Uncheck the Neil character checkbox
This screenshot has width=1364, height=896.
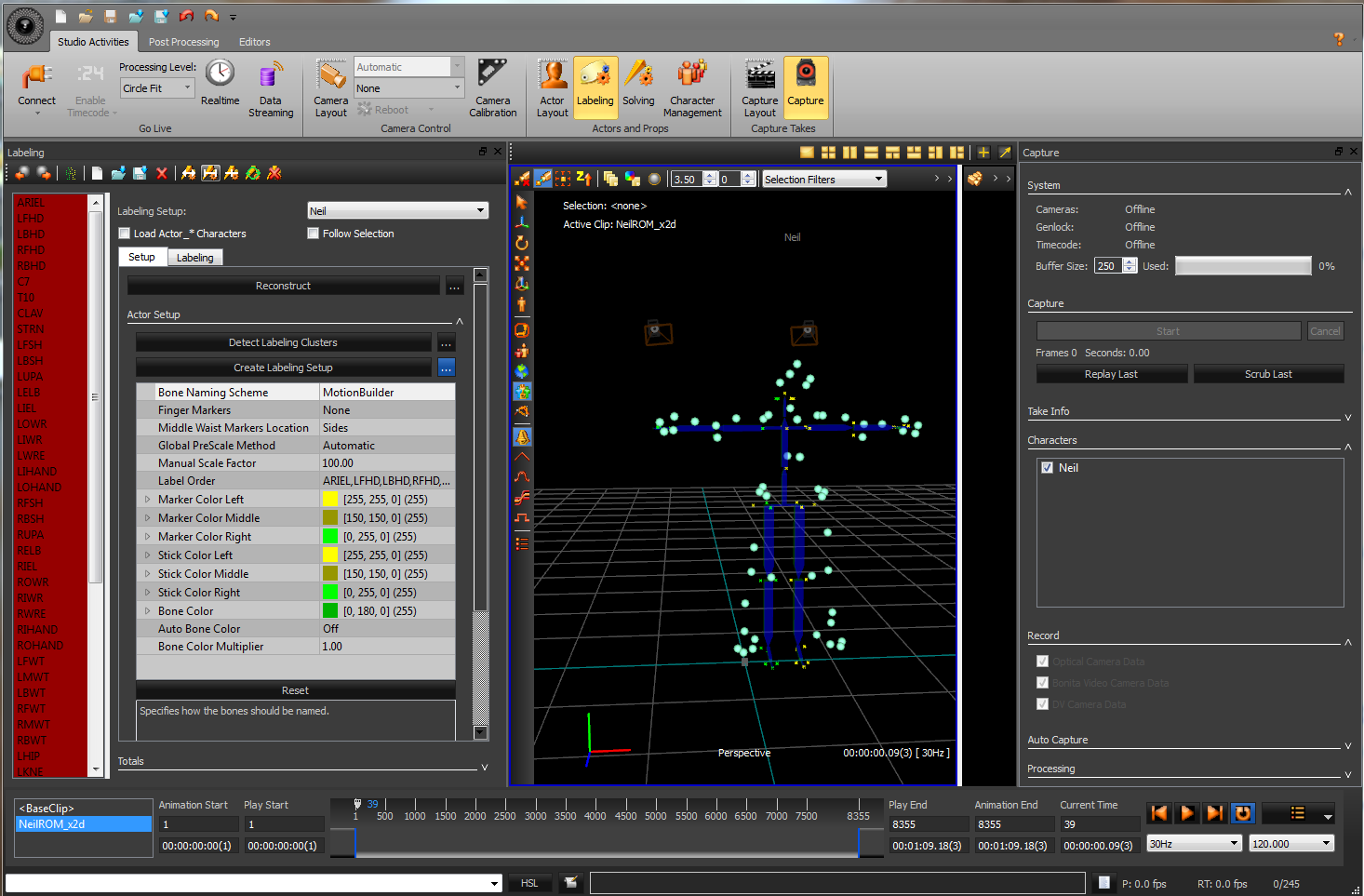(1048, 468)
